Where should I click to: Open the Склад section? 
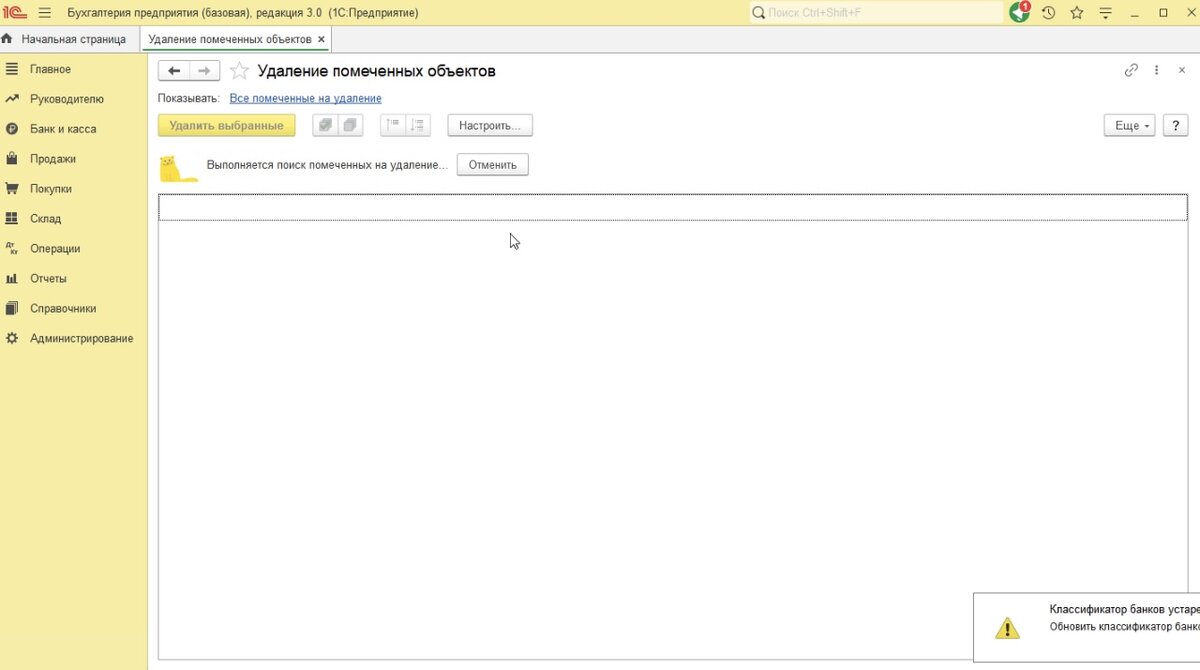coord(45,219)
